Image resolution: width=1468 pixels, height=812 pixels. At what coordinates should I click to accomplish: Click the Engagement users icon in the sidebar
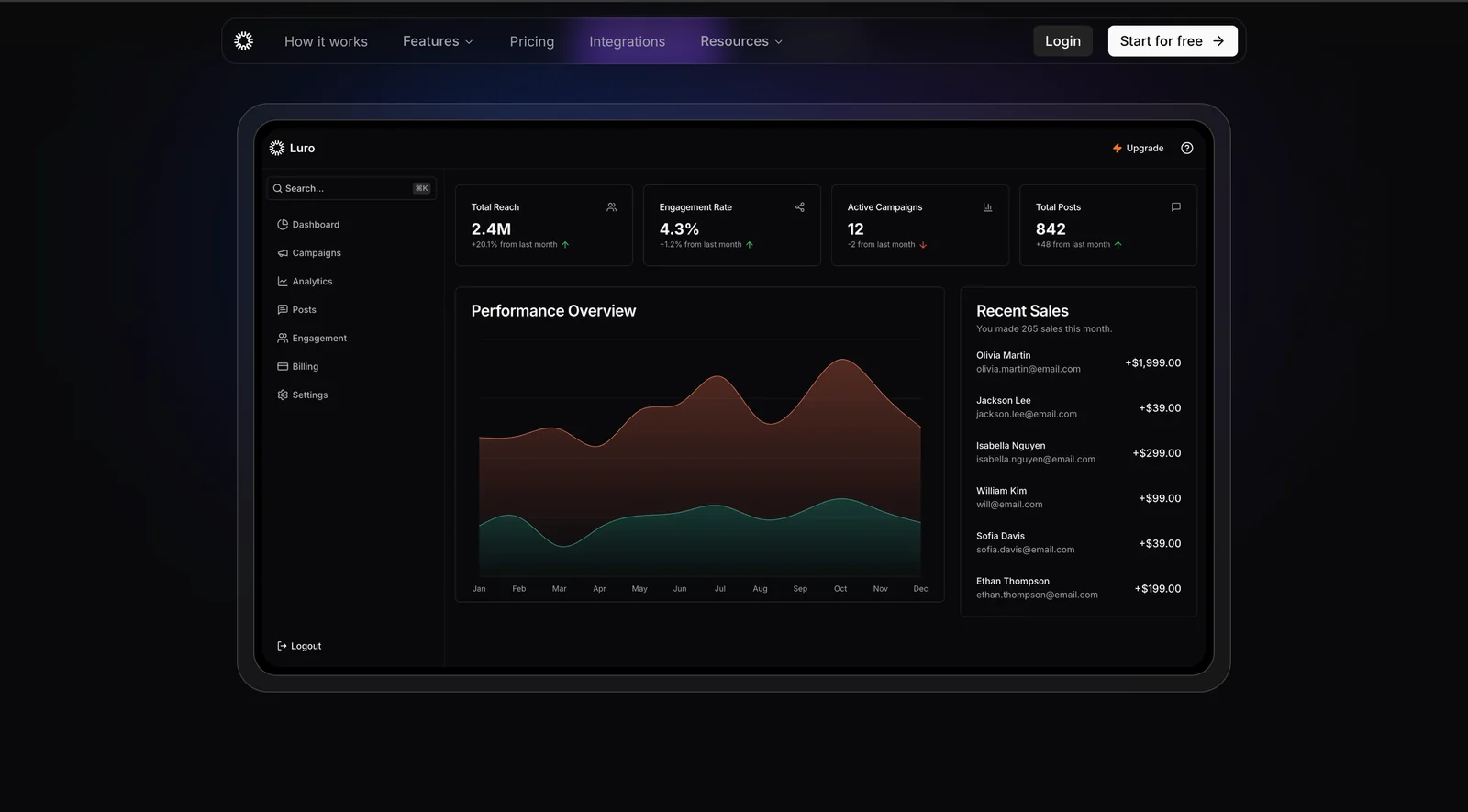click(283, 338)
